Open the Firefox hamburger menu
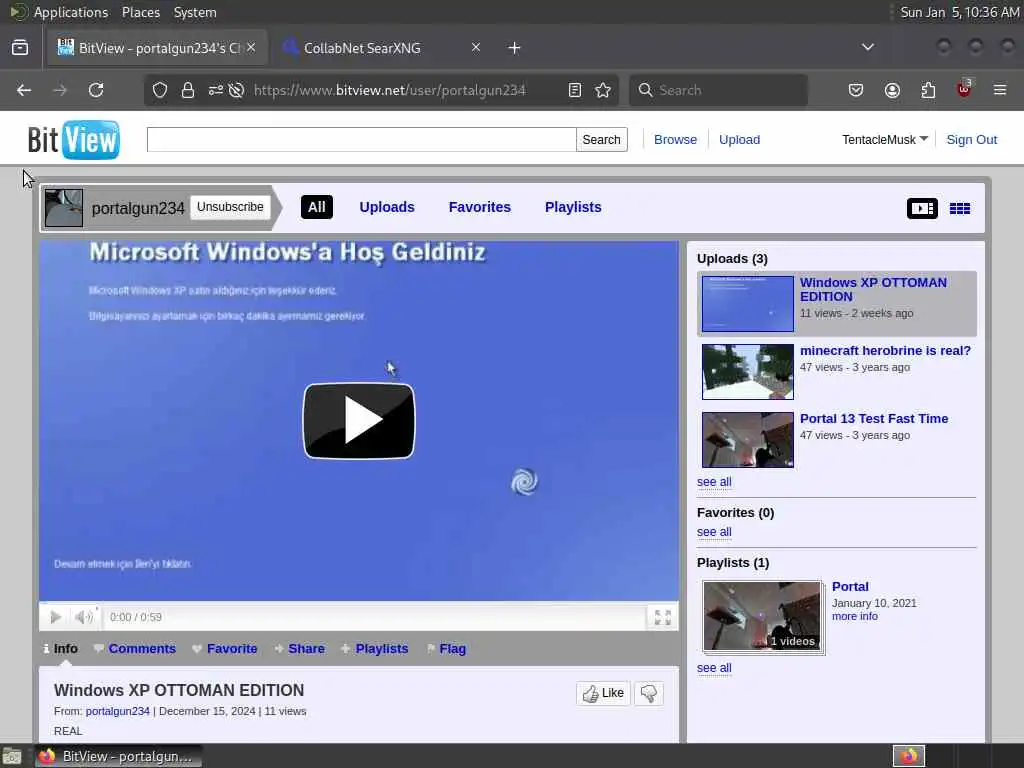Viewport: 1024px width, 768px height. [1000, 90]
